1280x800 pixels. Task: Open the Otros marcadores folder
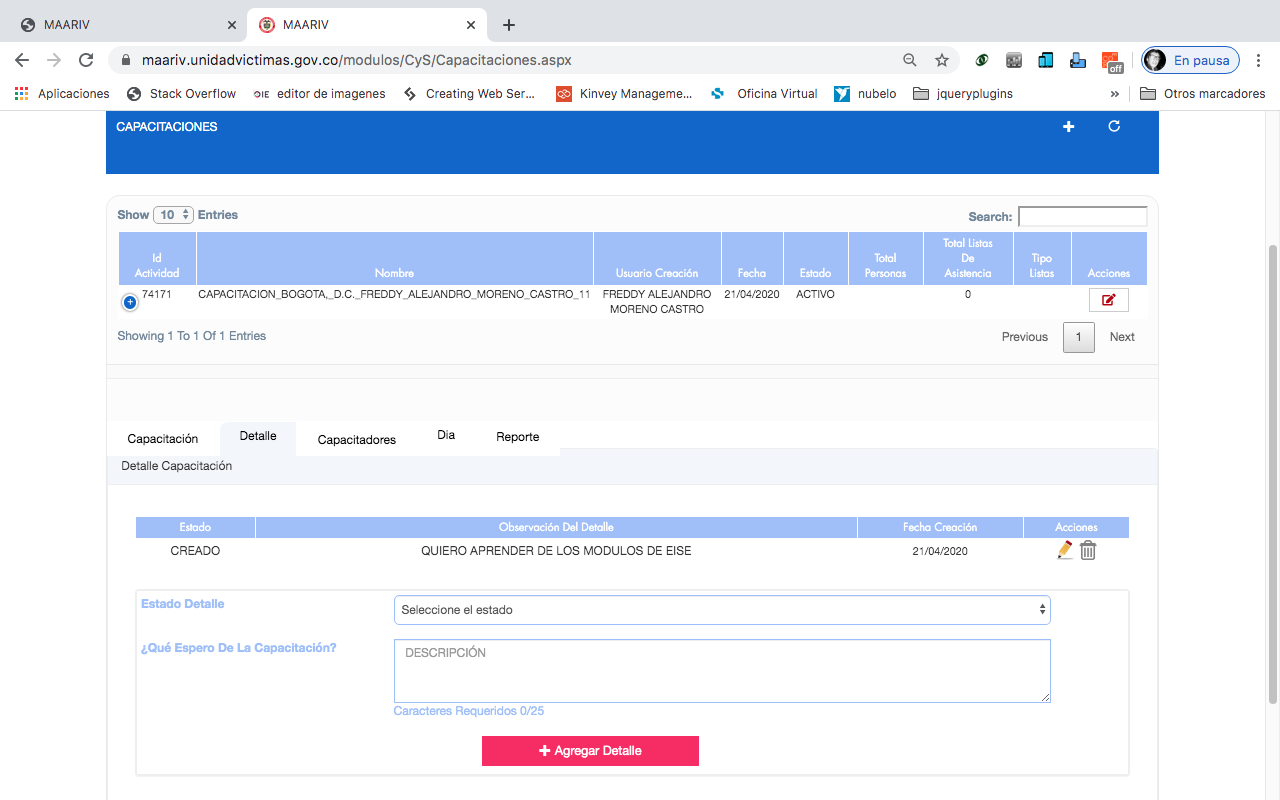click(1203, 94)
